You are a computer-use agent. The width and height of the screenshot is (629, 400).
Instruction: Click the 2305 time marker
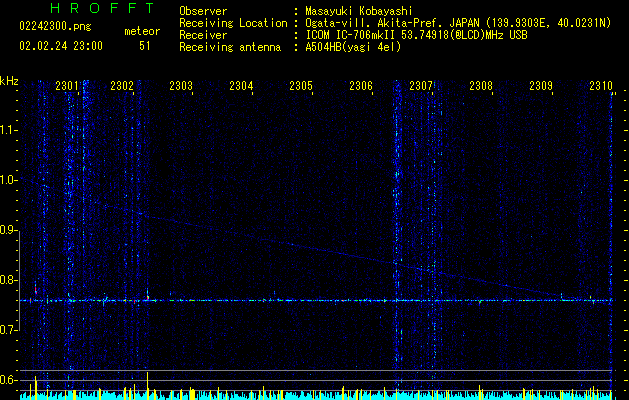click(x=301, y=85)
